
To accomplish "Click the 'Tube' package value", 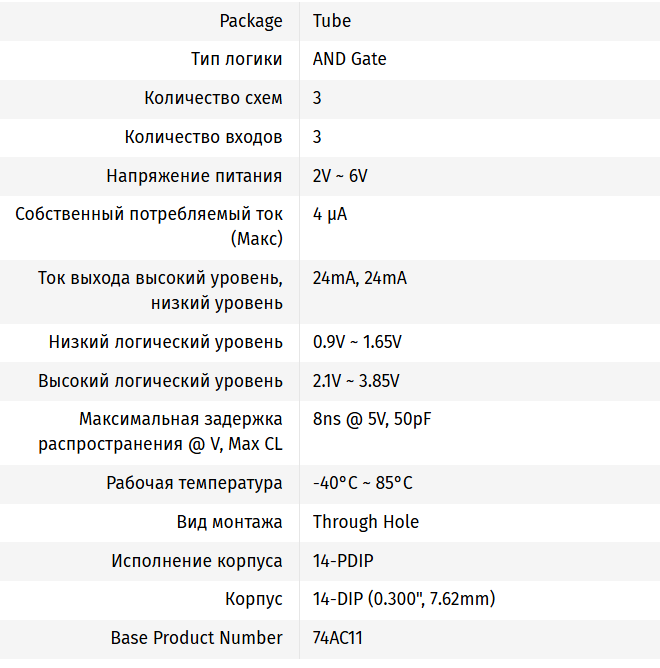I will click(332, 21).
